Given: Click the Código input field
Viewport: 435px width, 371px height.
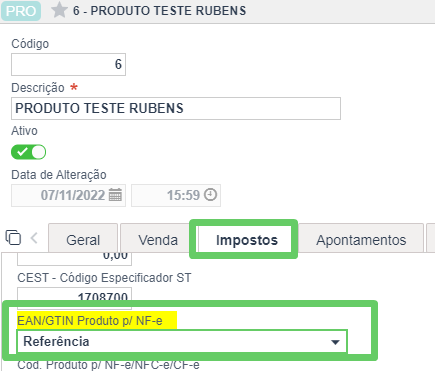Looking at the screenshot, I should (x=68, y=64).
